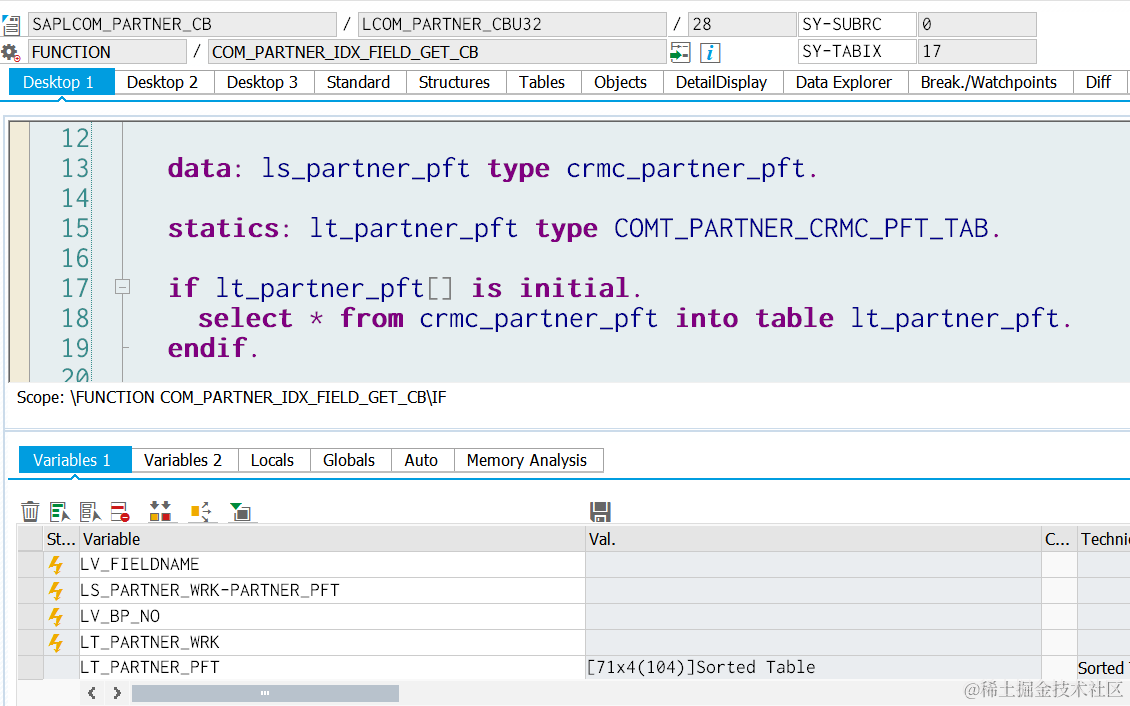
Task: Open the Standard tab
Action: [358, 82]
